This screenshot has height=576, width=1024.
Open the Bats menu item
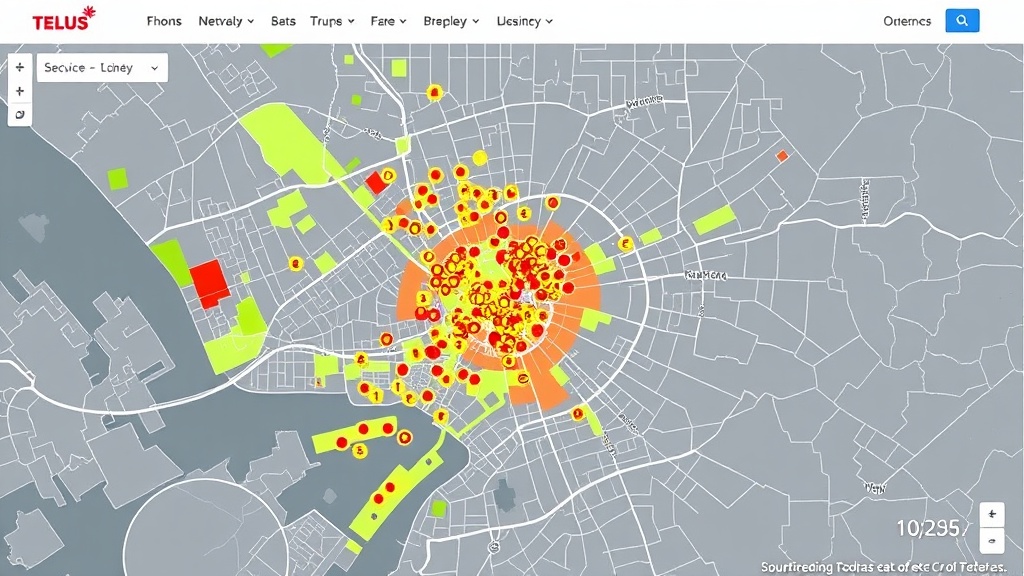(283, 21)
